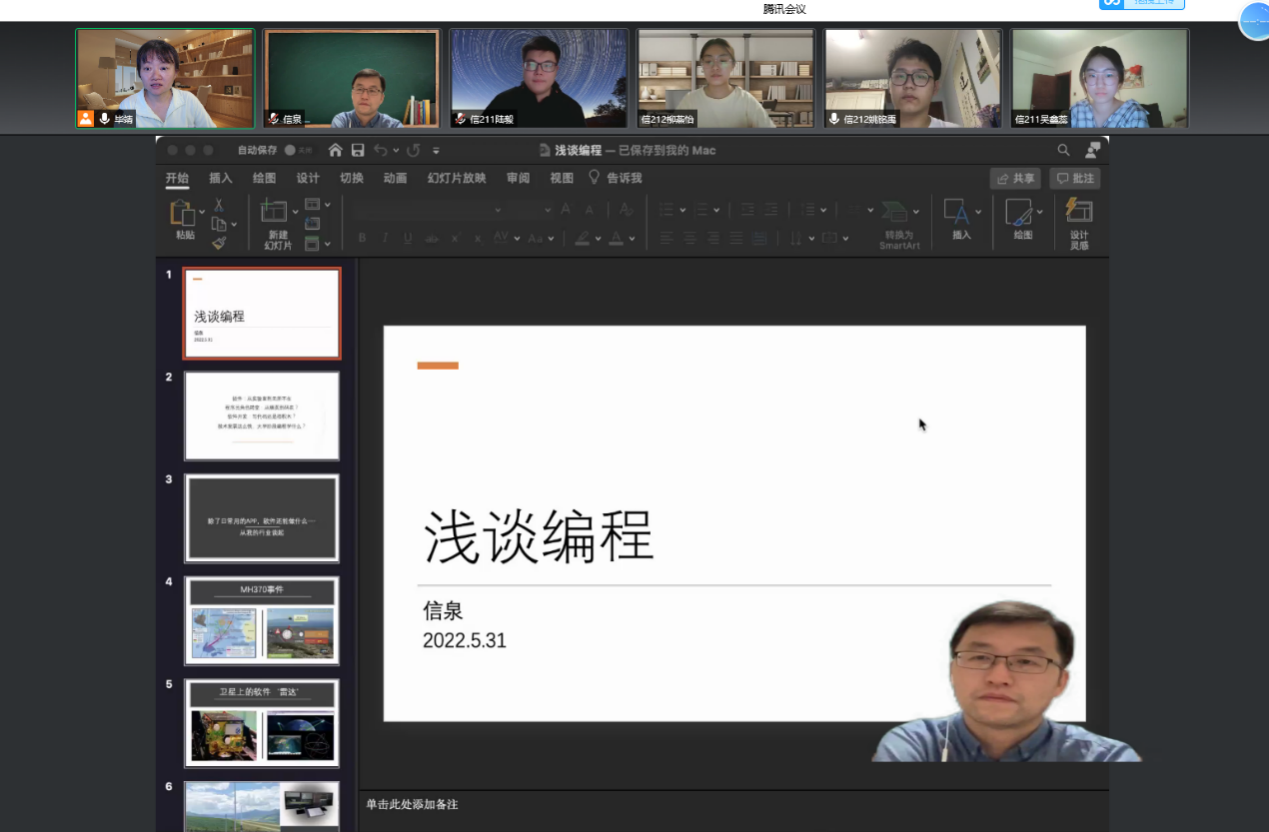
Task: Click the Home icon in title bar
Action: coord(335,150)
